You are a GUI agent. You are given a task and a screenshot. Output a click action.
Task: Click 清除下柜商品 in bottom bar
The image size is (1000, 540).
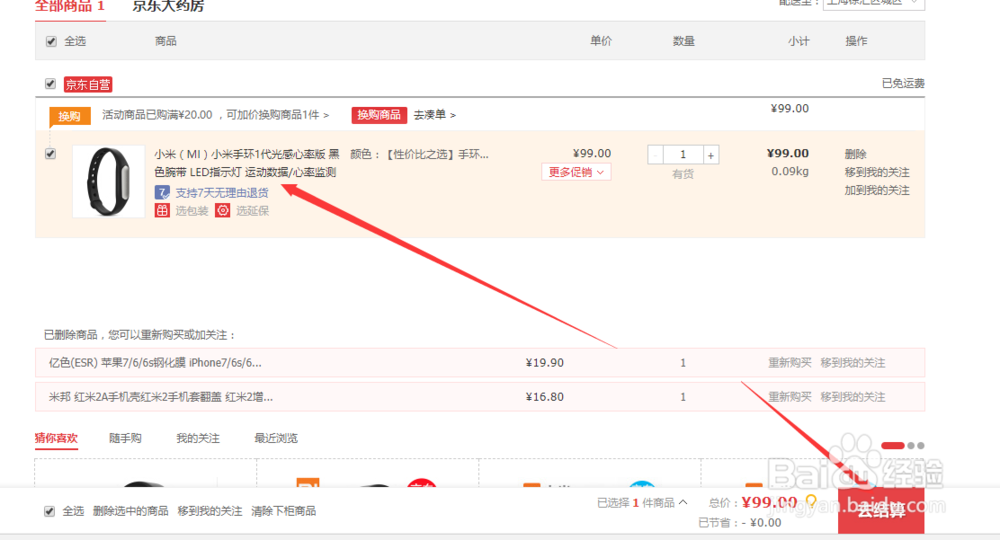point(283,511)
